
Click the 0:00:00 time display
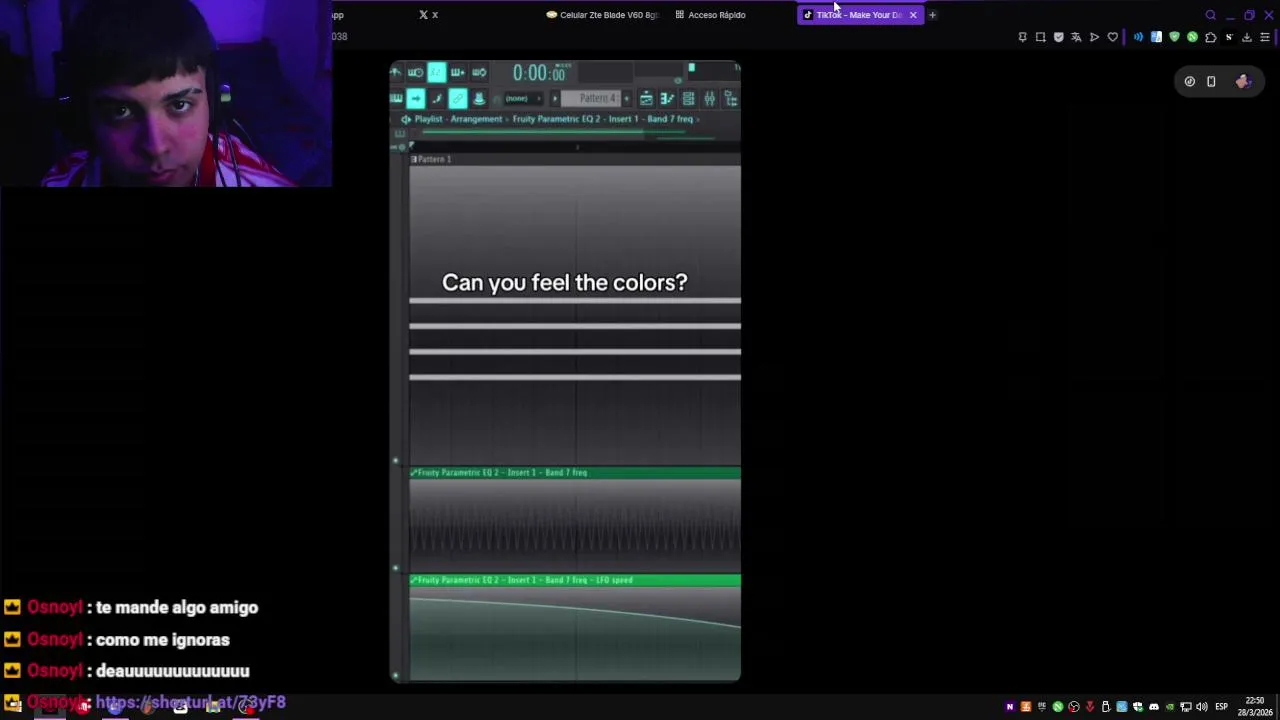(x=539, y=72)
